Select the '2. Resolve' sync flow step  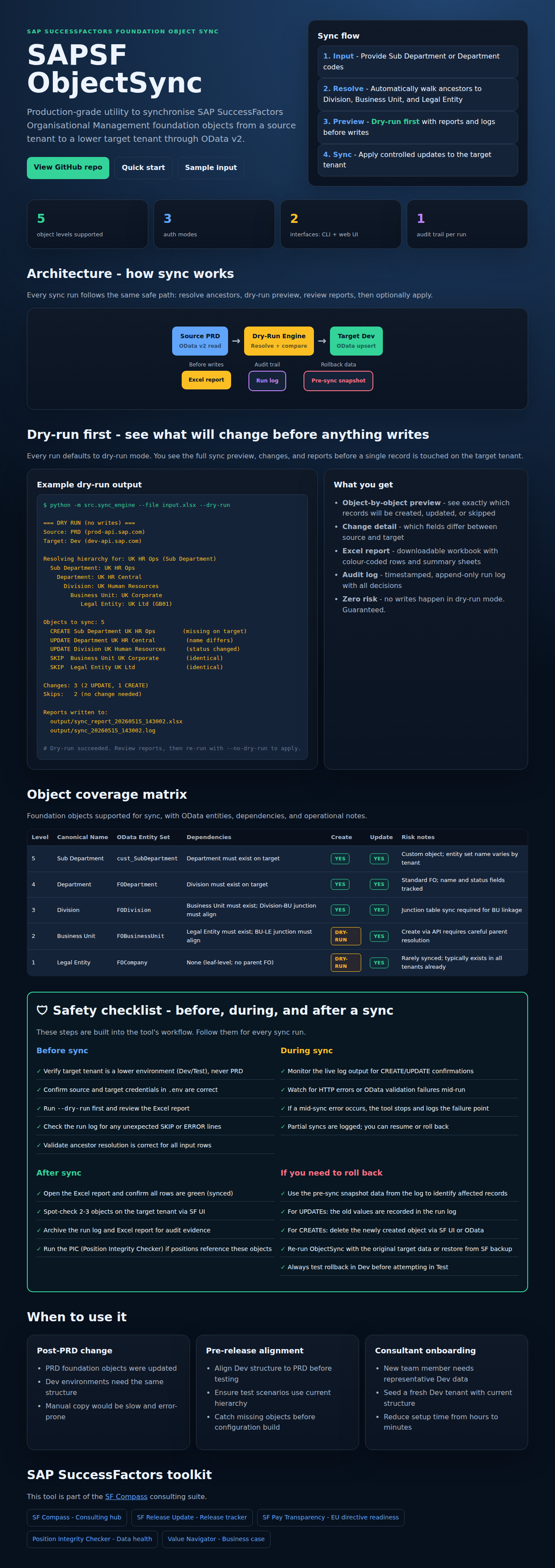(x=418, y=95)
